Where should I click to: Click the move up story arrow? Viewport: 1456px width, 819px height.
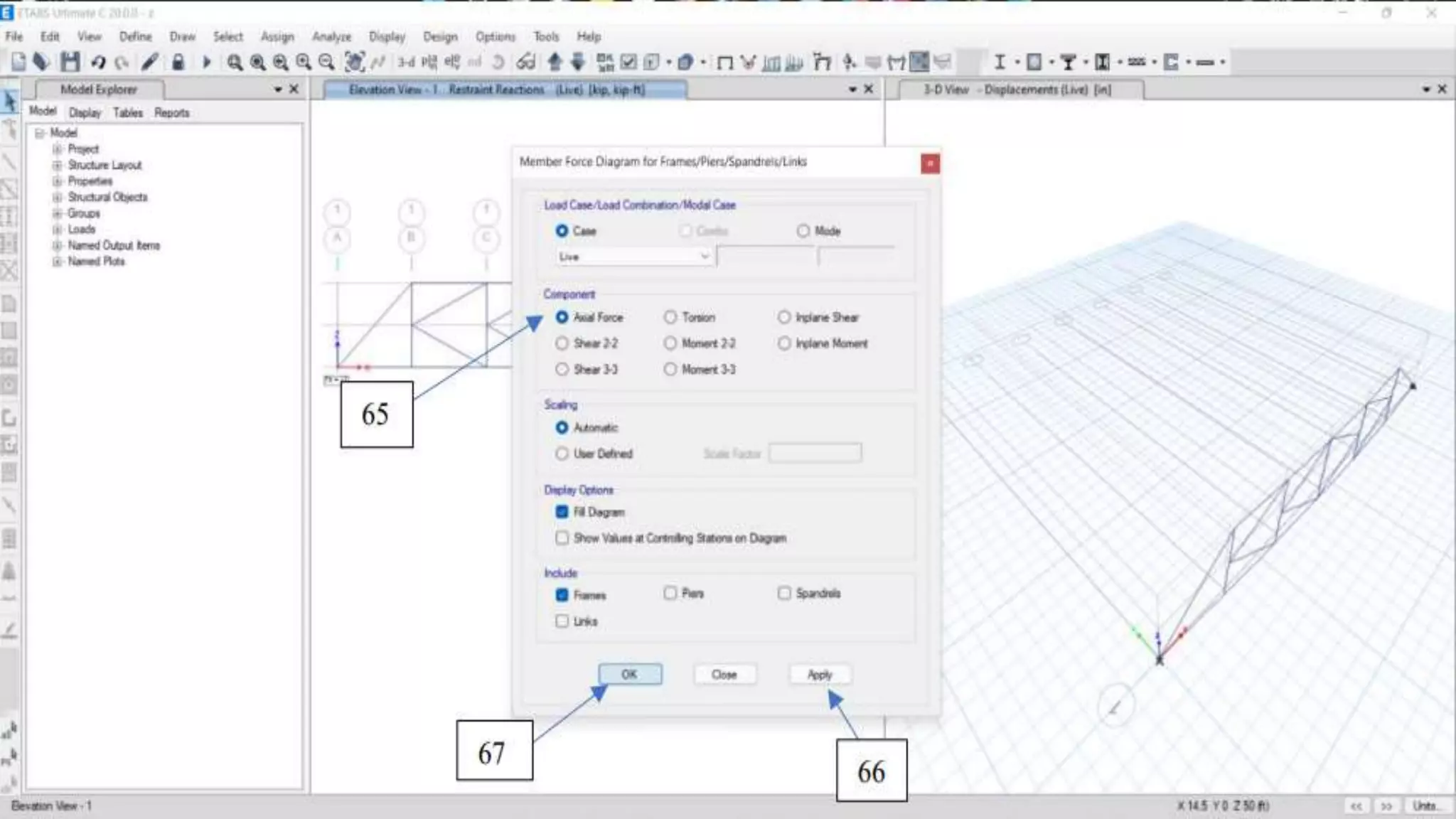(x=555, y=63)
